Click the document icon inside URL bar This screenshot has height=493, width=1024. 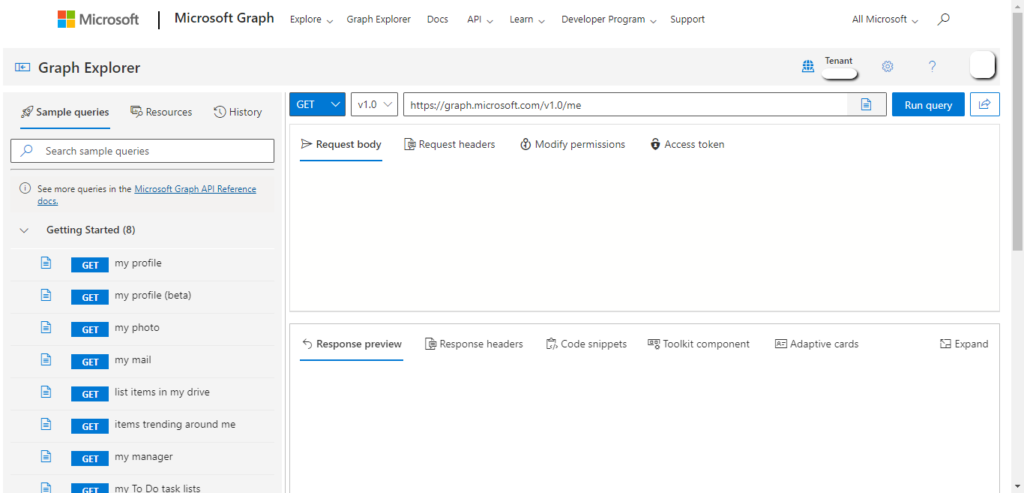pos(866,104)
